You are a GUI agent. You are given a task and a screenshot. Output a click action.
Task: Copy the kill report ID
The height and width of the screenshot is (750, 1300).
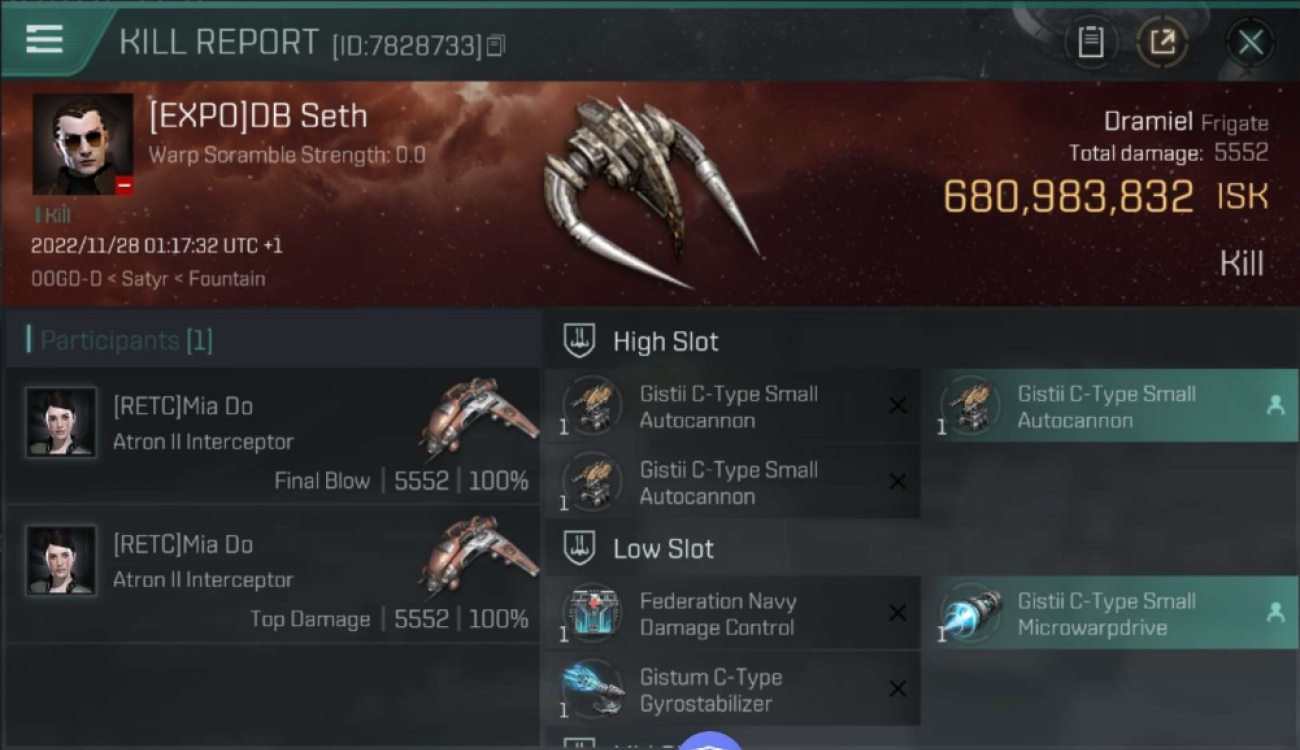[496, 45]
